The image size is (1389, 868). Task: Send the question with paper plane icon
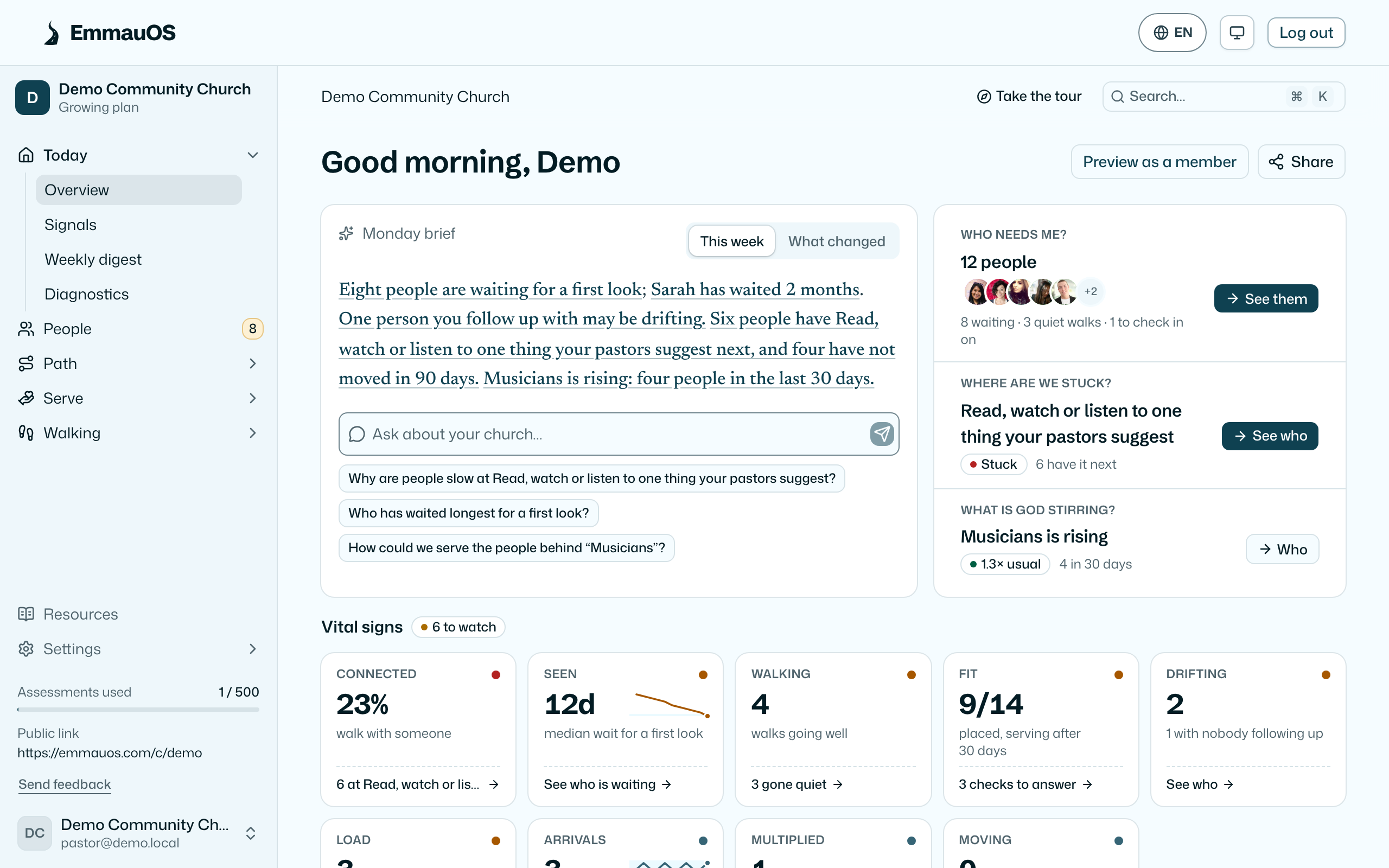(x=882, y=434)
